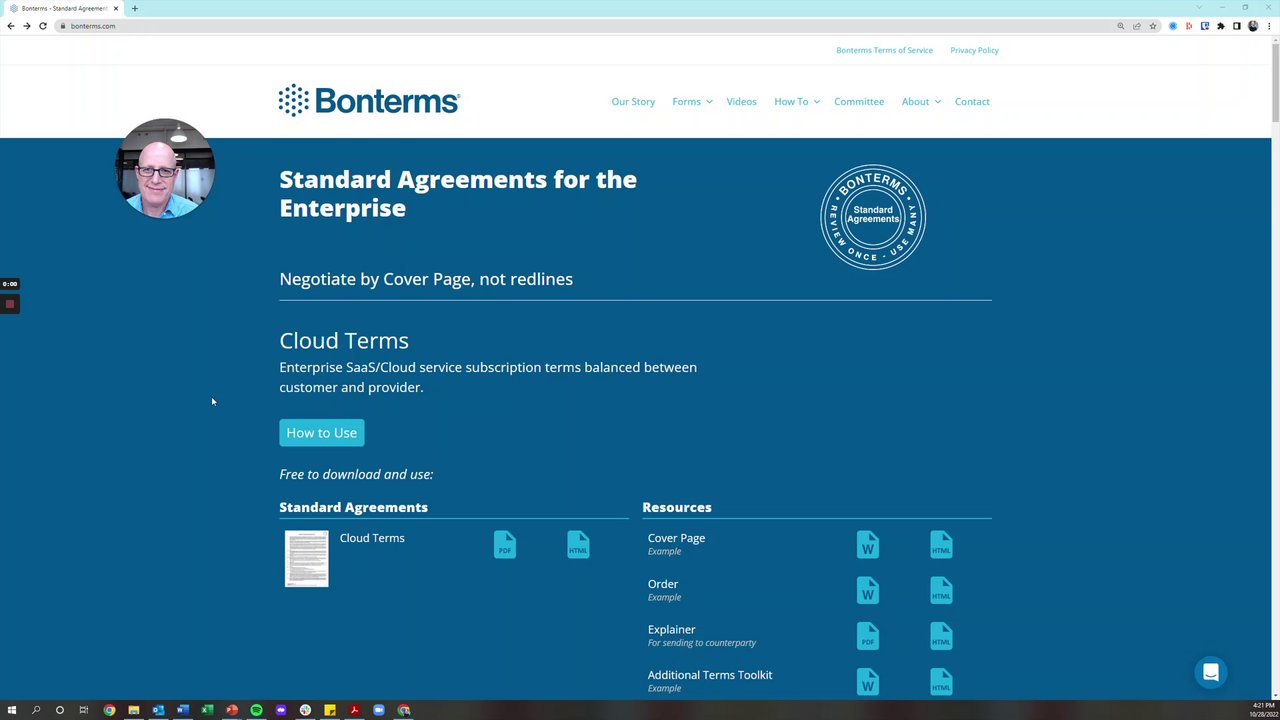Expand the Forms dropdown menu
This screenshot has width=1280, height=720.
pos(692,101)
